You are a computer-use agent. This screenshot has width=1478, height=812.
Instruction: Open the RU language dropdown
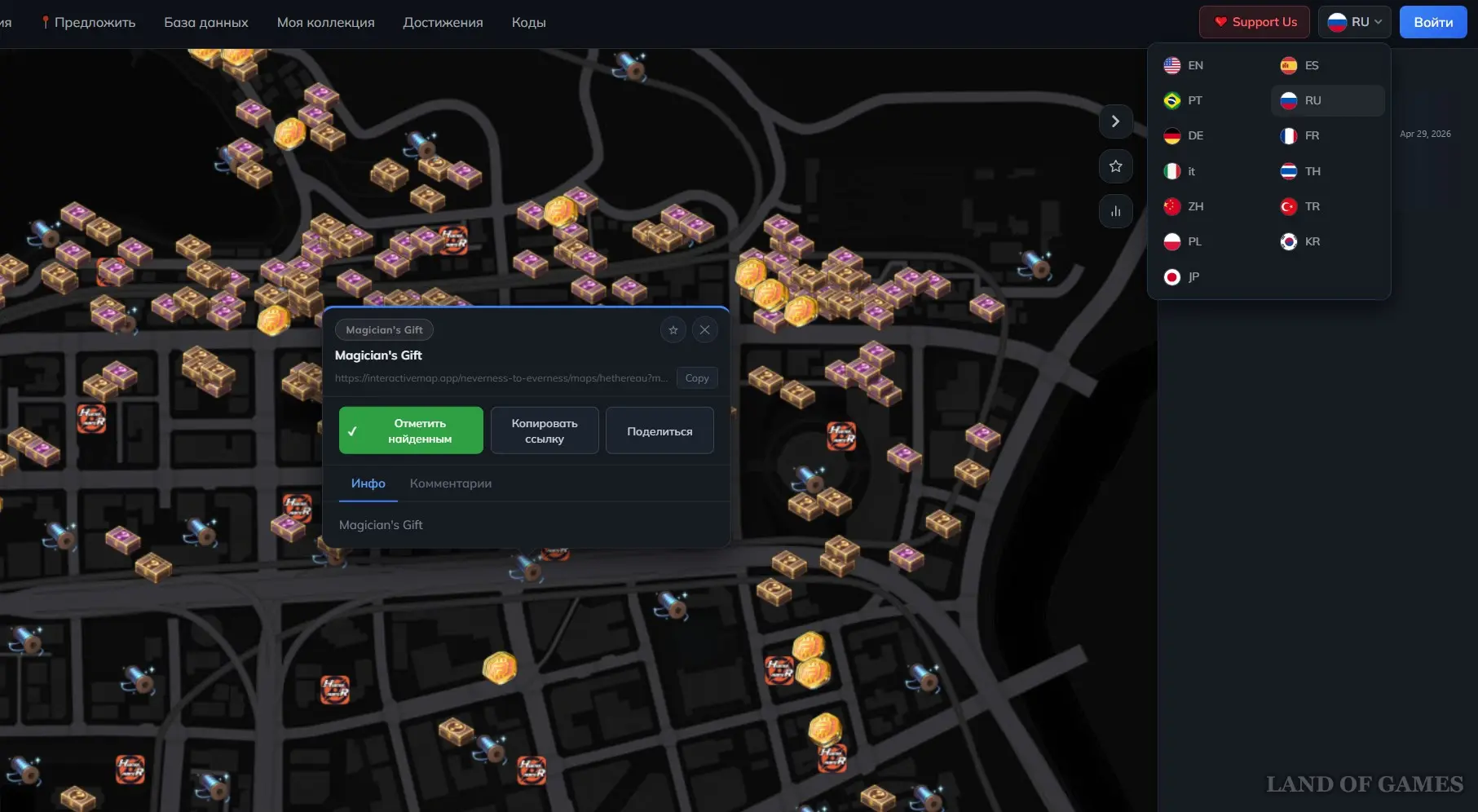tap(1354, 22)
